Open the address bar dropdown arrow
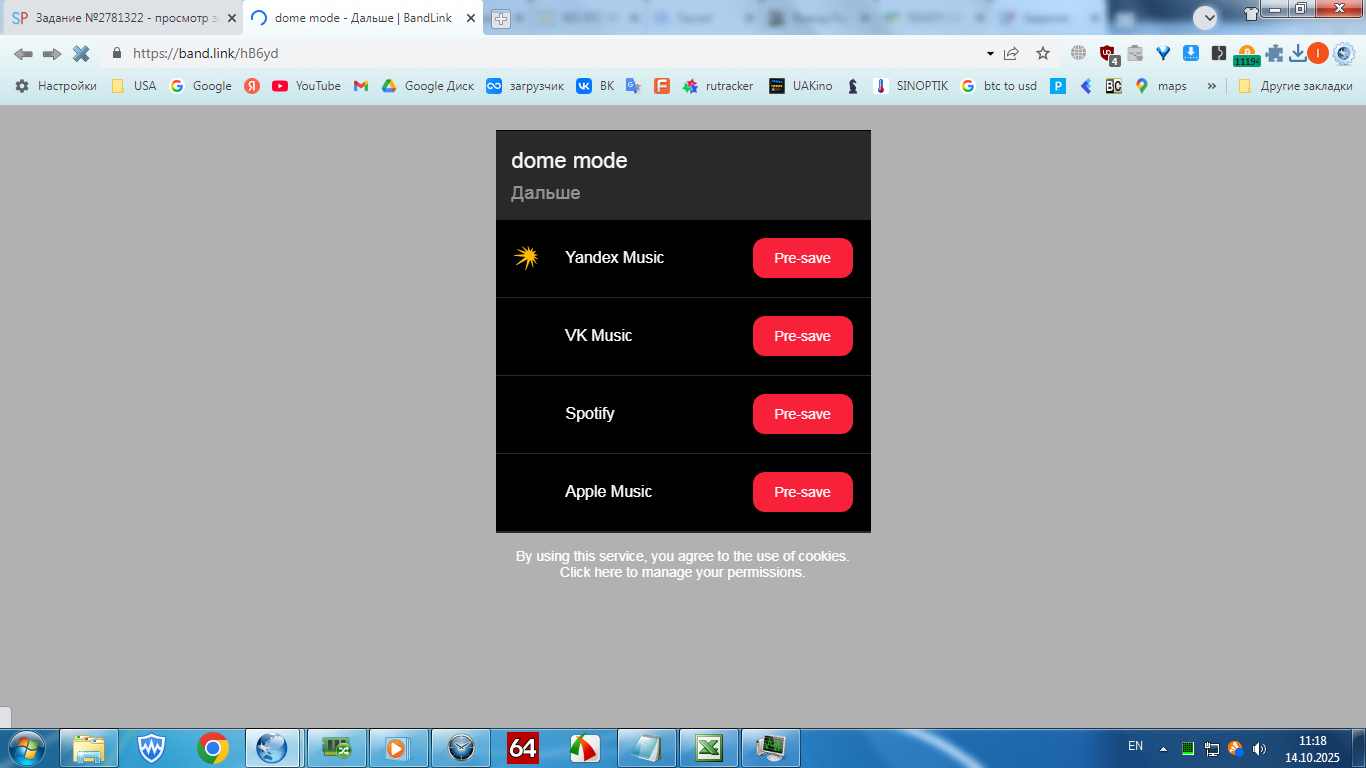This screenshot has height=768, width=1366. pyautogui.click(x=990, y=53)
